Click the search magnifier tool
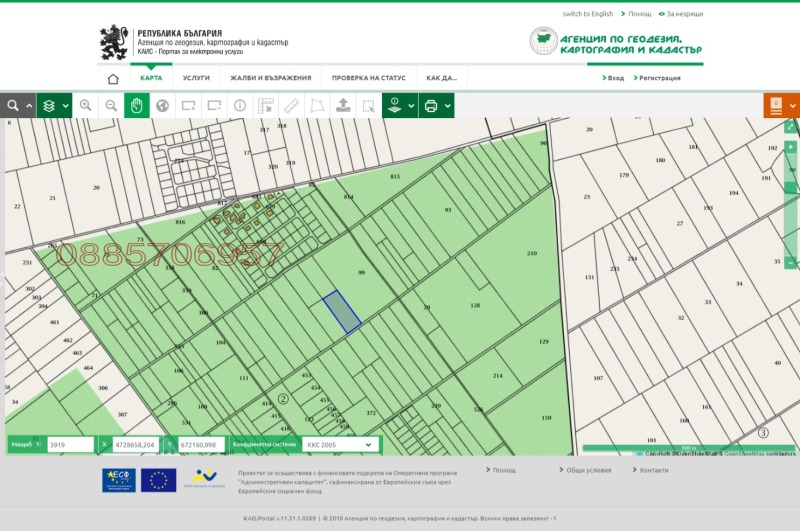 13,105
